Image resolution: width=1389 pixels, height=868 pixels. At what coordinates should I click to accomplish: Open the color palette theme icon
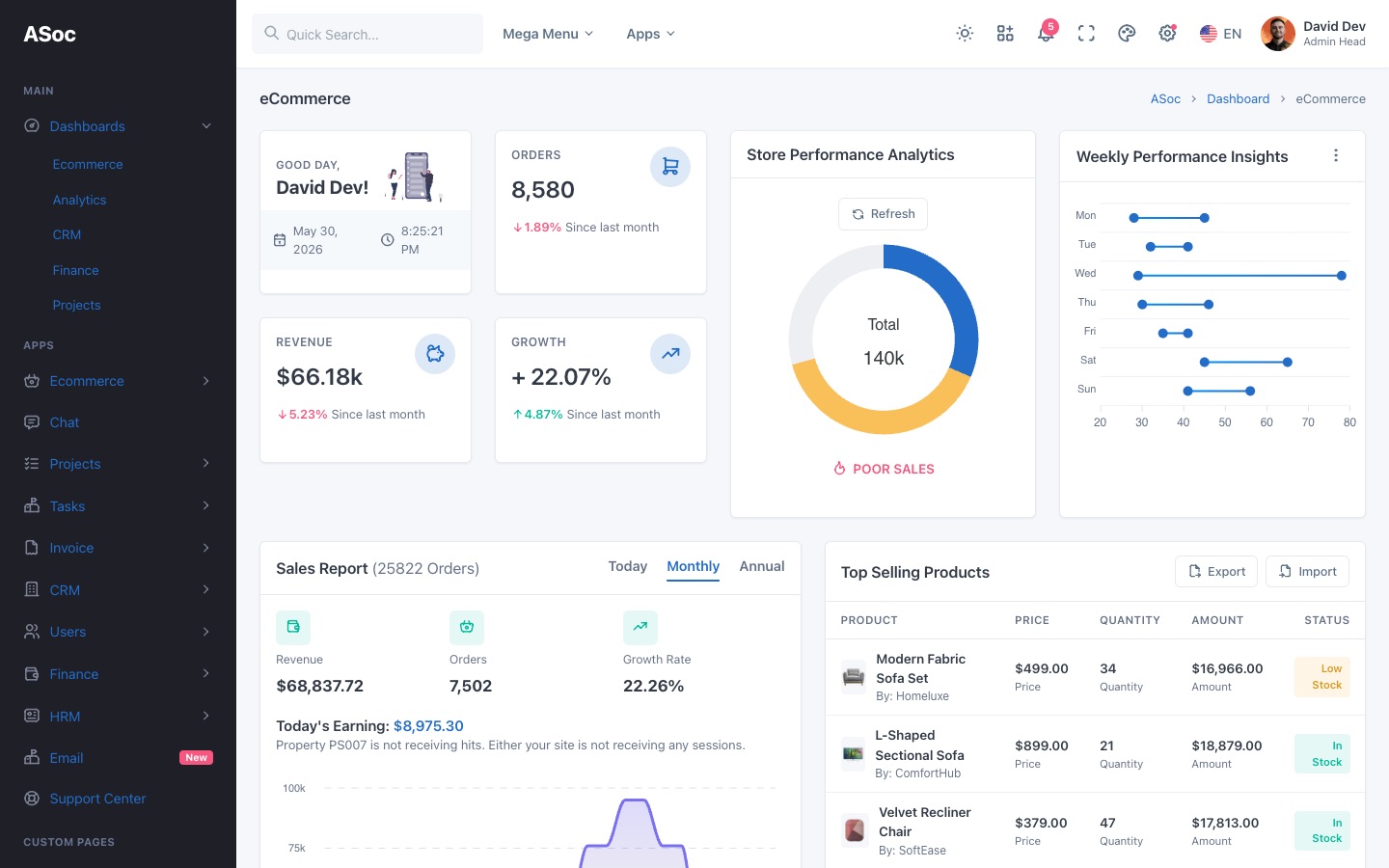[1127, 34]
